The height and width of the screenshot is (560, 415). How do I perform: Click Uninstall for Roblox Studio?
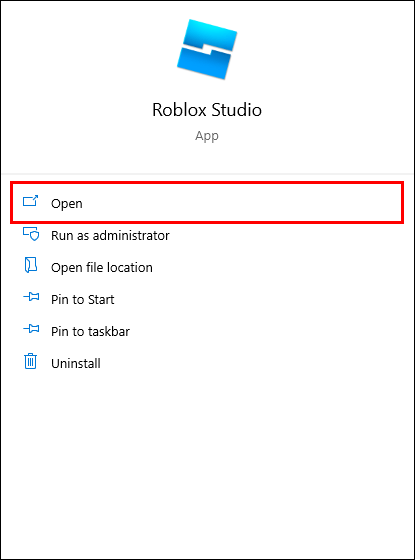click(x=76, y=363)
